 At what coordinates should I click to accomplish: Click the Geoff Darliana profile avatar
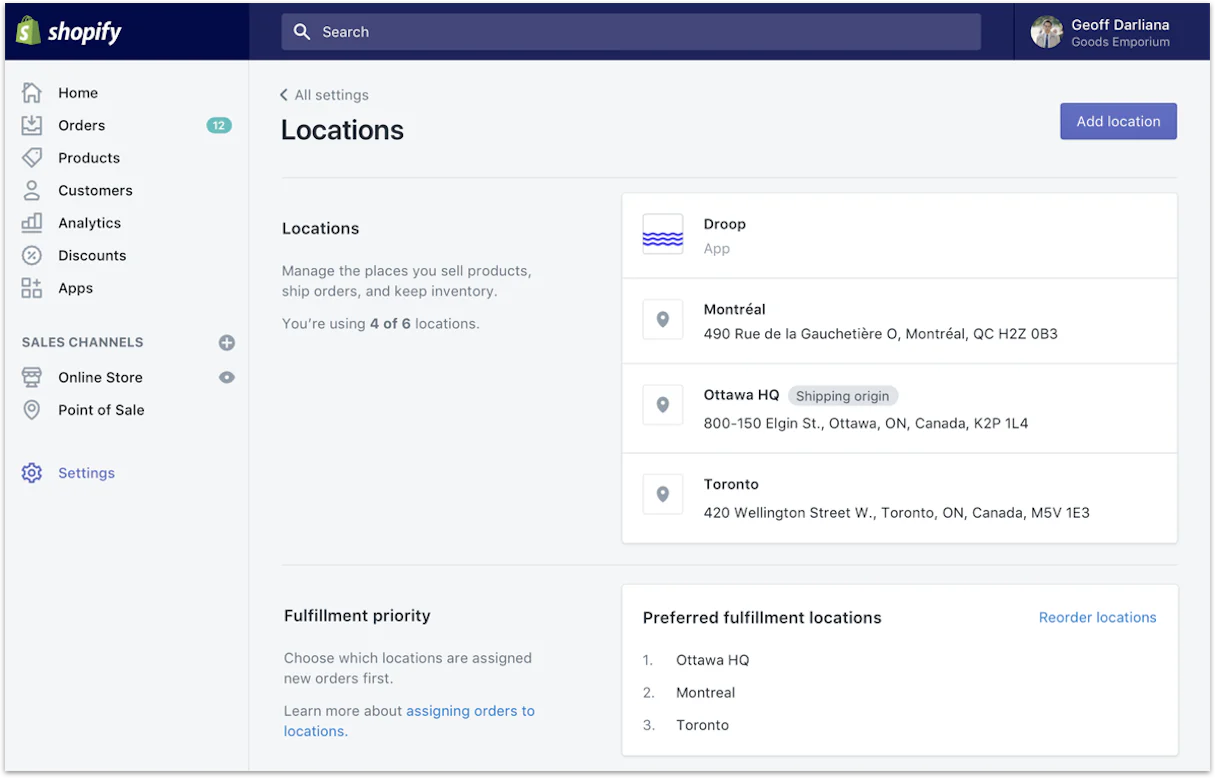pyautogui.click(x=1047, y=31)
